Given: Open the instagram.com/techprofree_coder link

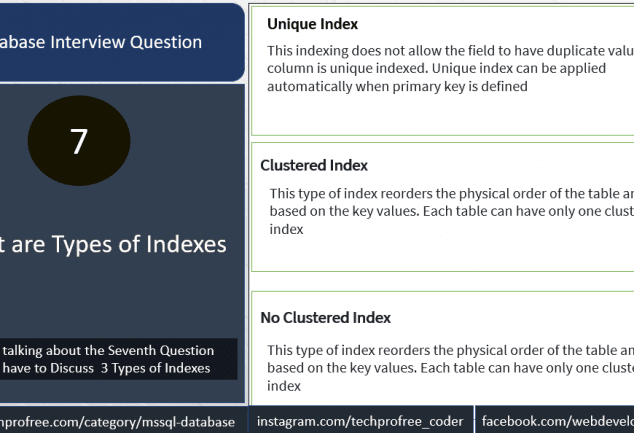Looking at the screenshot, I should click(x=360, y=421).
